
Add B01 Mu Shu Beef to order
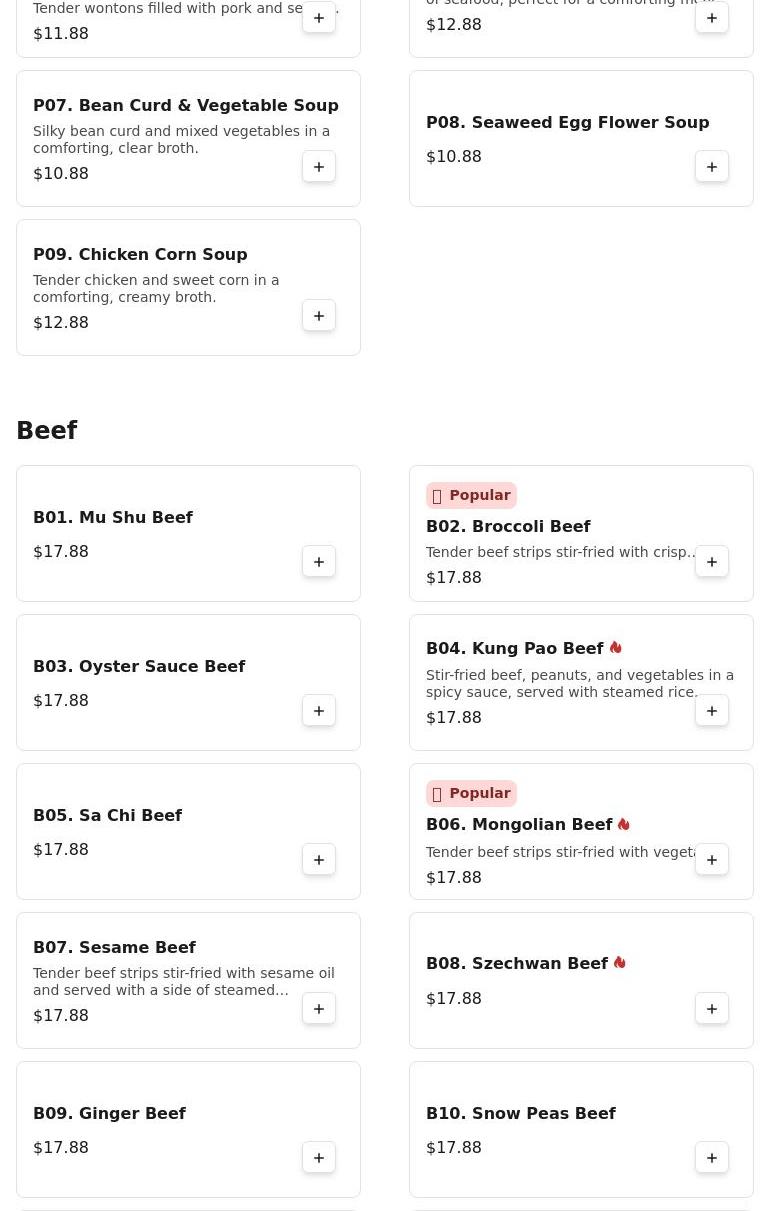(x=319, y=562)
